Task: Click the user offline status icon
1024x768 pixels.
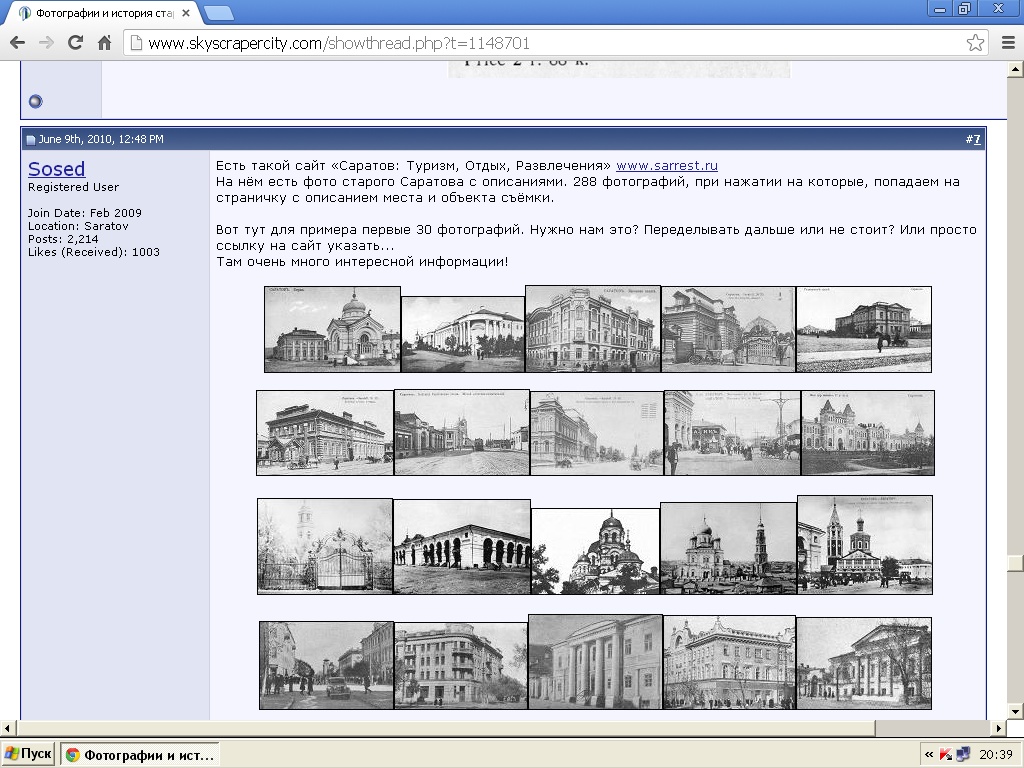Action: pos(36,101)
